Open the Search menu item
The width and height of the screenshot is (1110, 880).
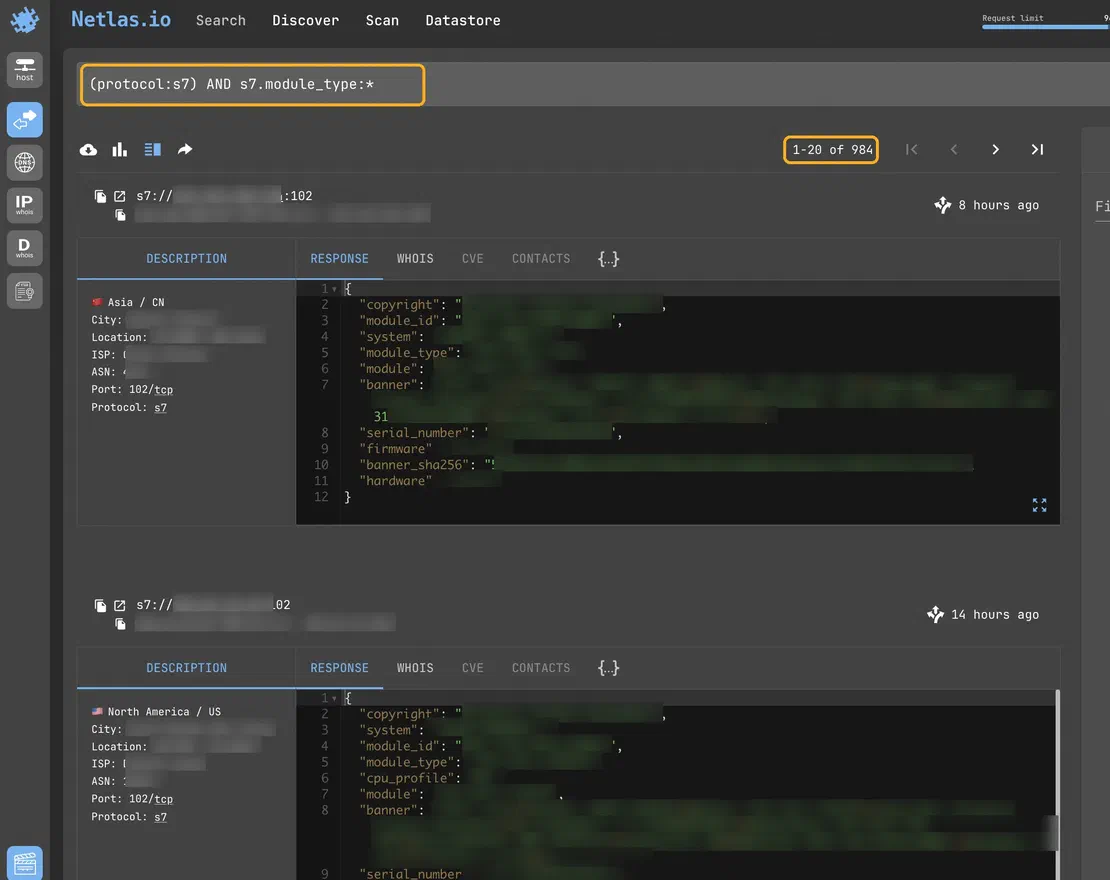(x=221, y=21)
